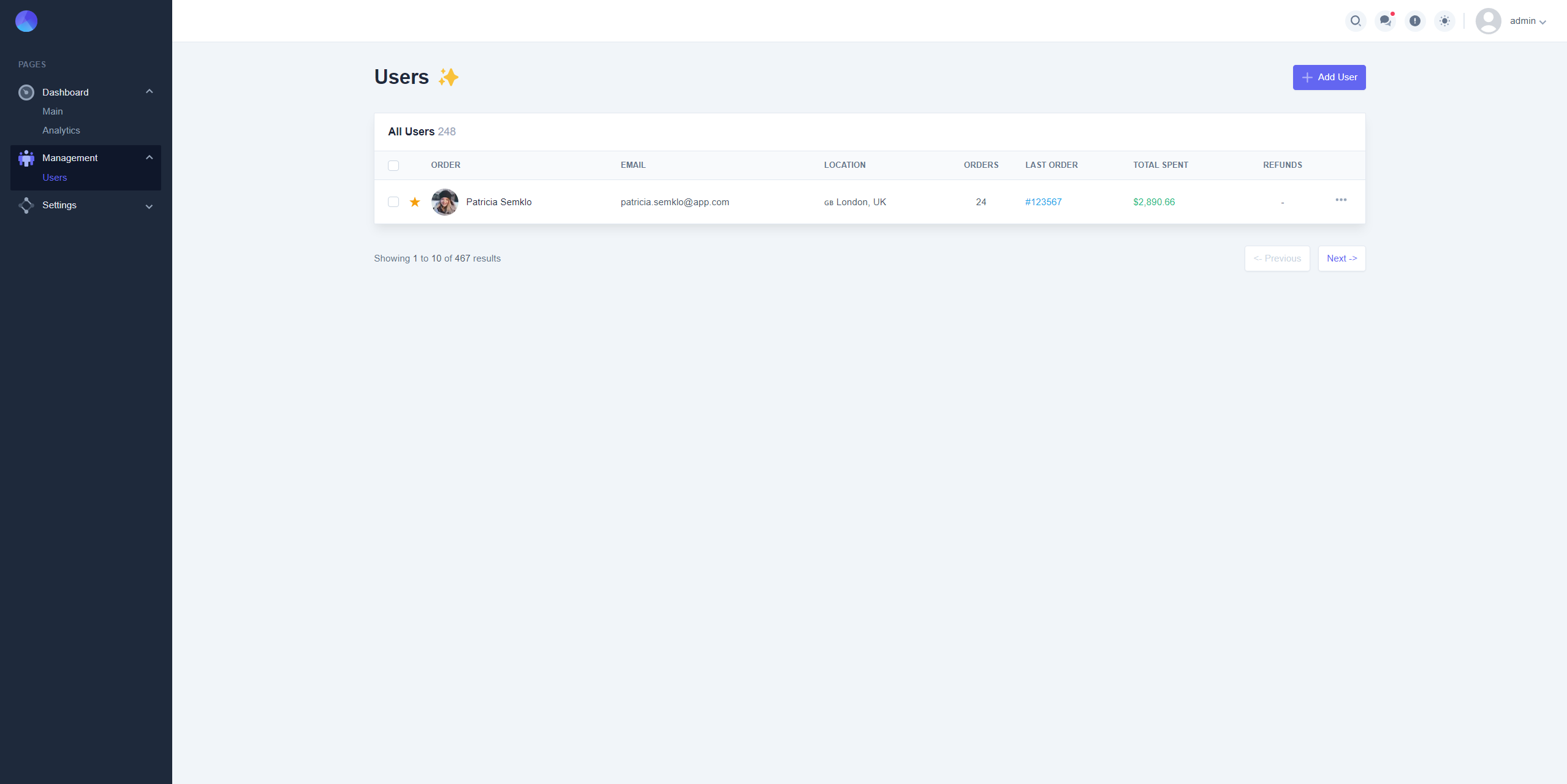1567x784 pixels.
Task: Expand the Settings section chevron
Action: pyautogui.click(x=149, y=206)
